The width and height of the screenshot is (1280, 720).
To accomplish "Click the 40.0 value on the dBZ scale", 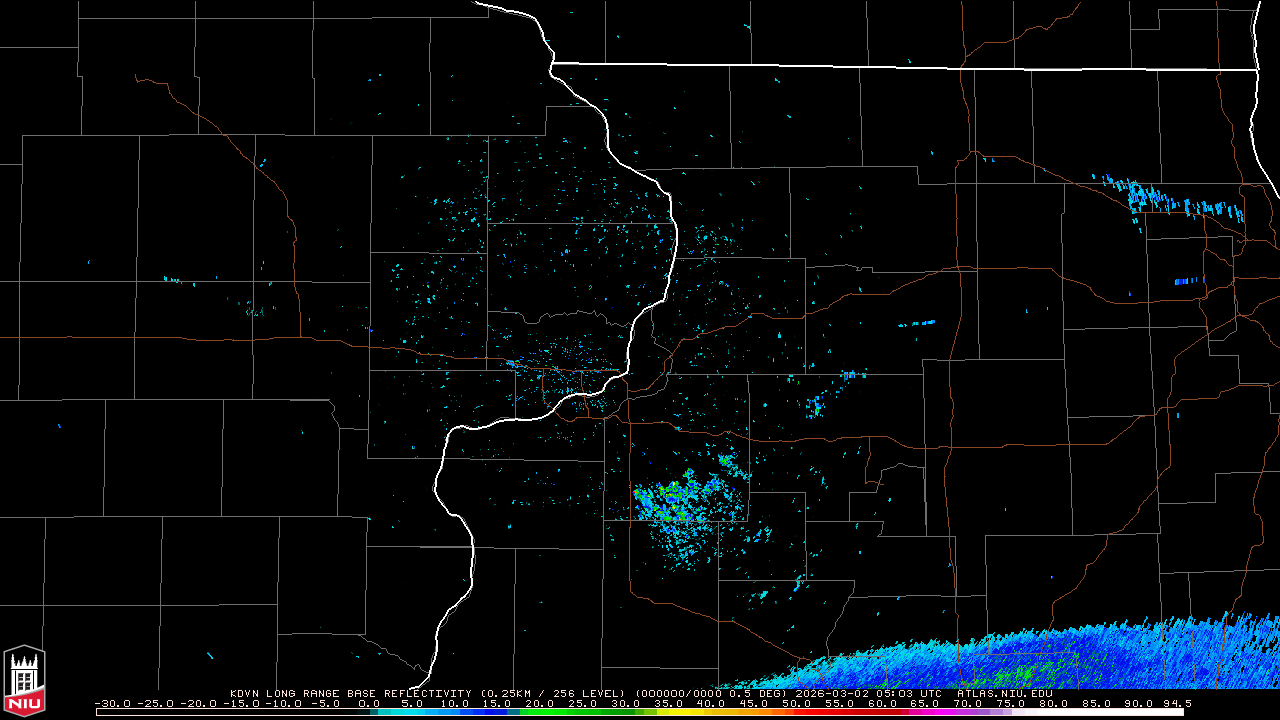I will (x=712, y=704).
